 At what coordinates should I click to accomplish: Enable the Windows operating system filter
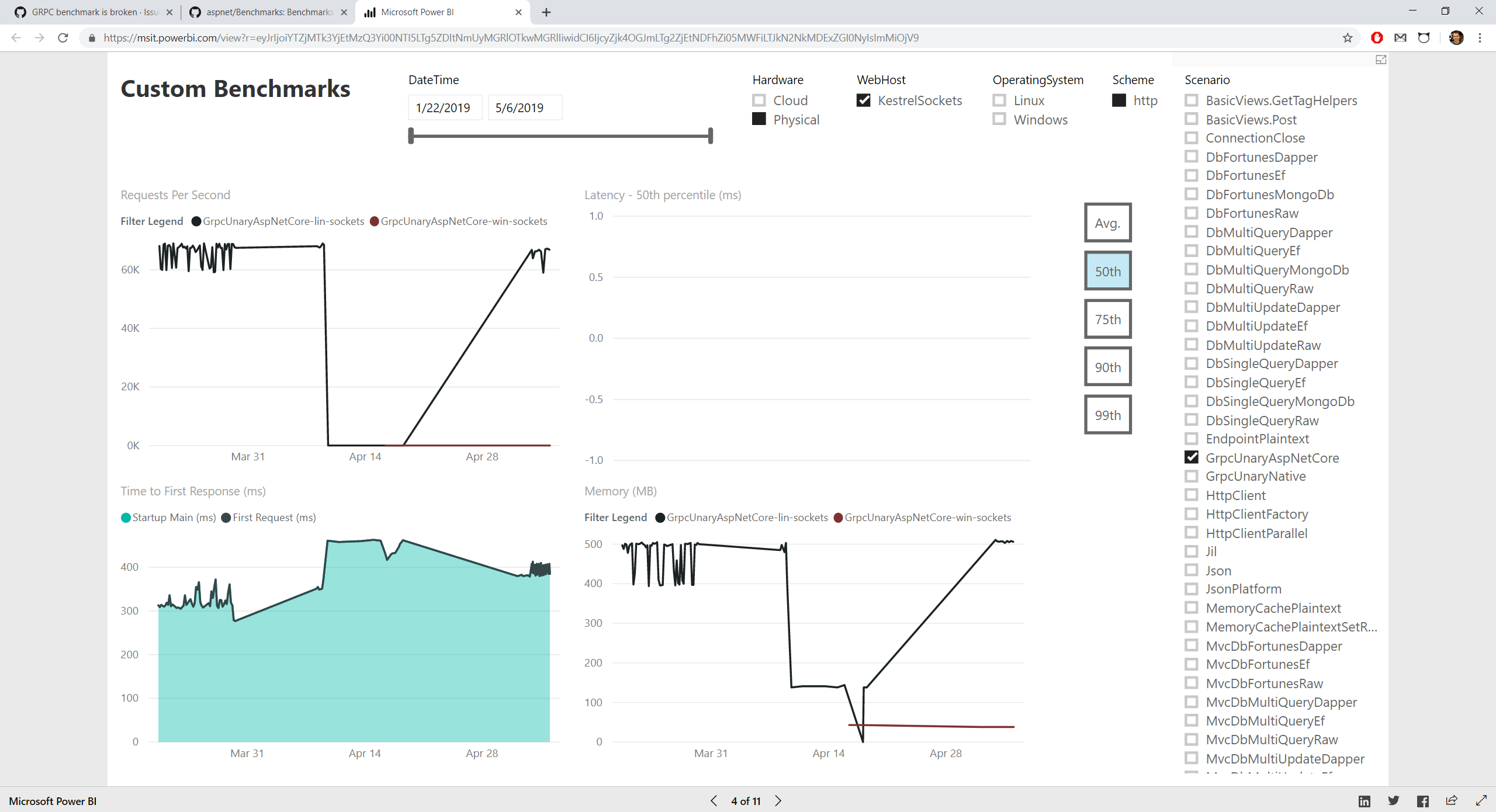(1000, 119)
